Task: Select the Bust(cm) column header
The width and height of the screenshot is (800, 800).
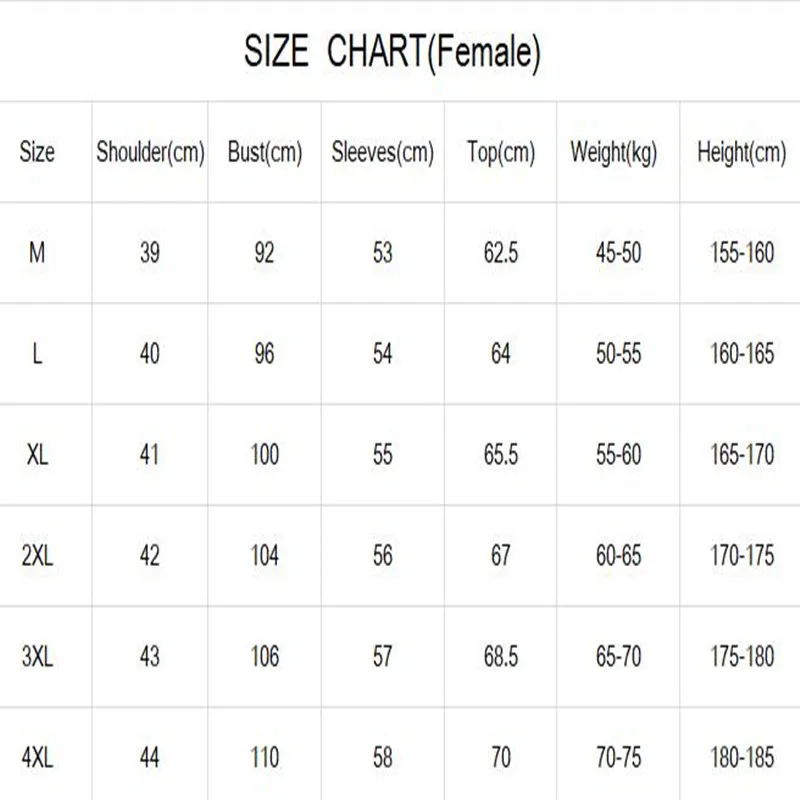Action: [x=265, y=153]
